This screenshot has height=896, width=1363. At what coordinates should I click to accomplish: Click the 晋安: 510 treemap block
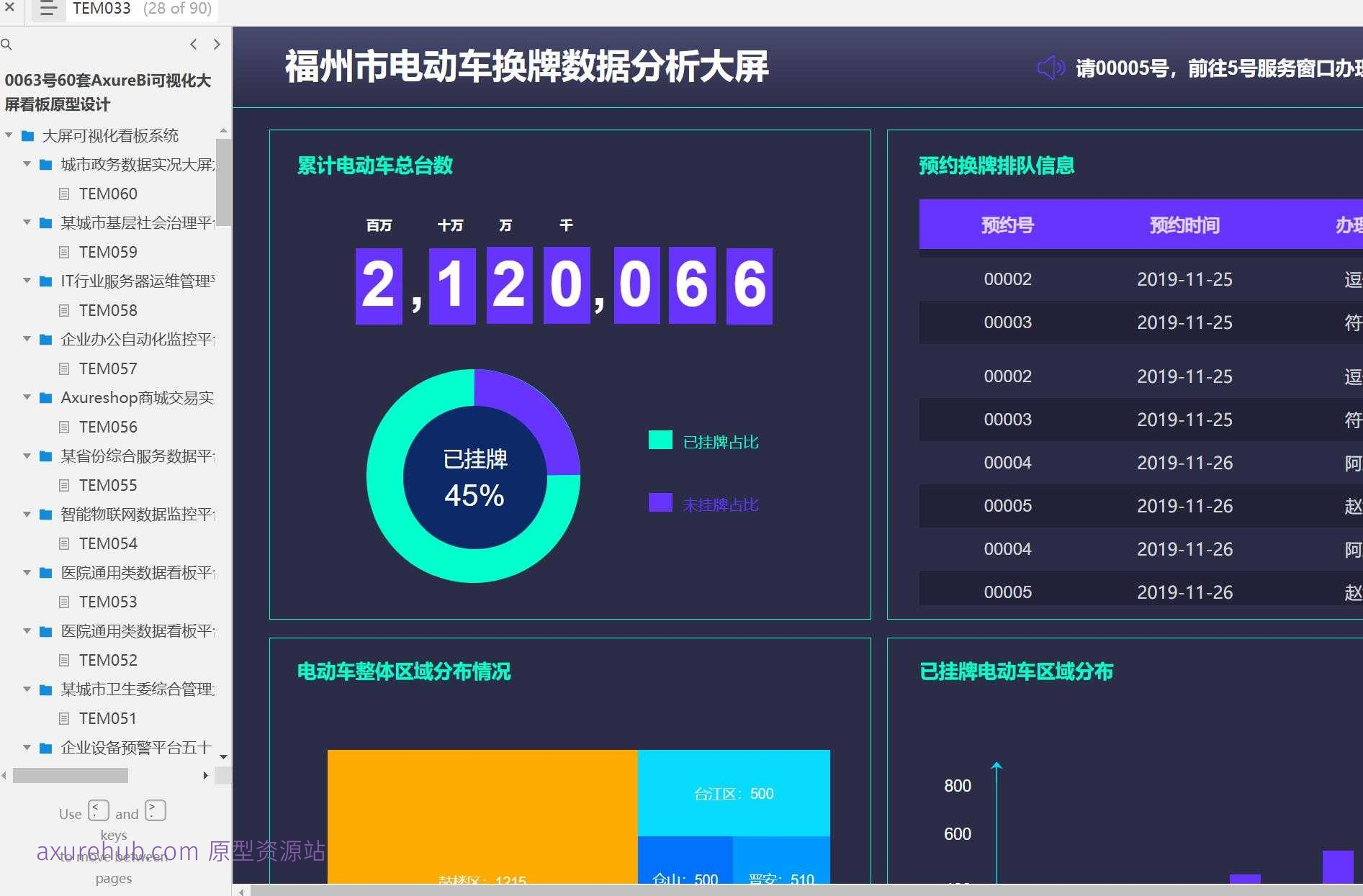tap(781, 860)
